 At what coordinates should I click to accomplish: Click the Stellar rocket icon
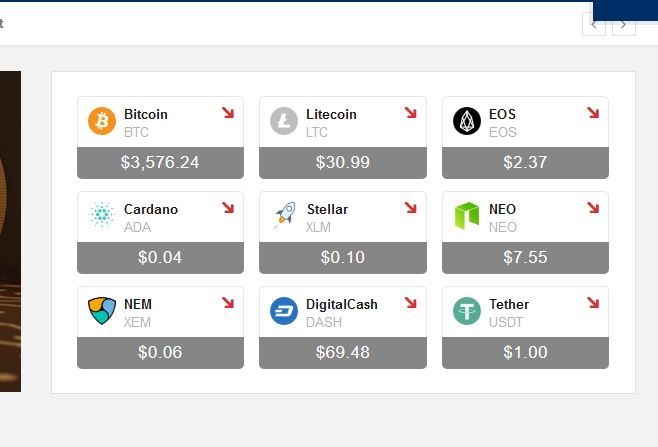point(284,216)
